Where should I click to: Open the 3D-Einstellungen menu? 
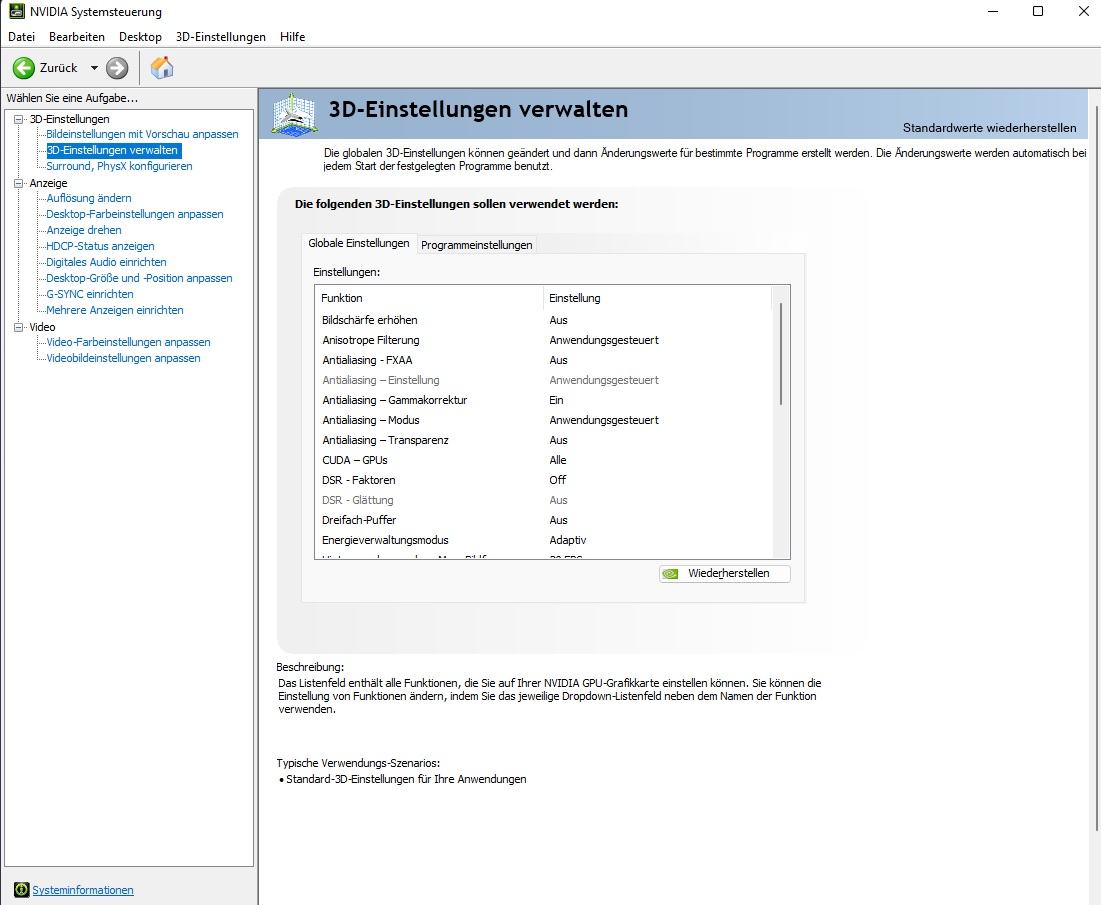pos(220,37)
